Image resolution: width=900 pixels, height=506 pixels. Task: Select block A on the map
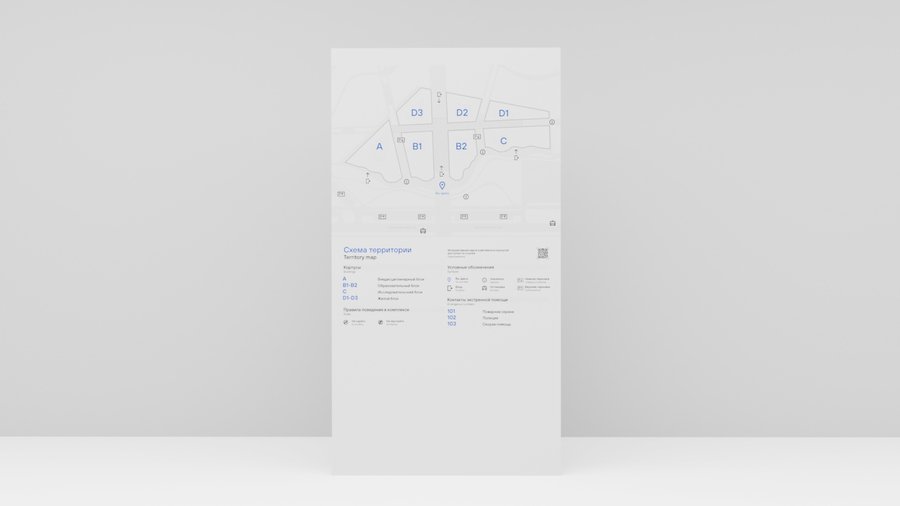tap(379, 146)
